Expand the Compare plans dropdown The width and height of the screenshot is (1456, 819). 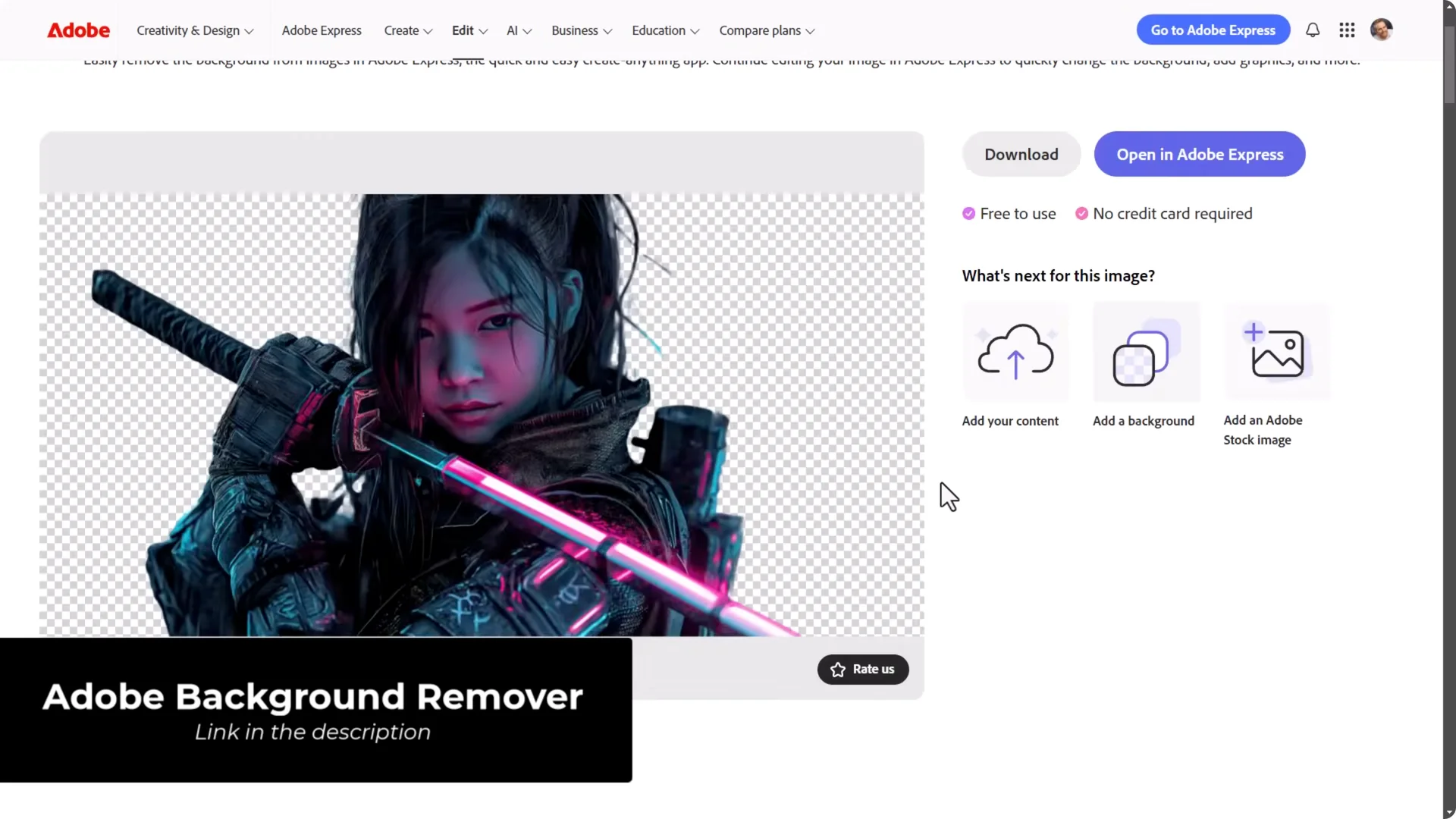click(x=766, y=30)
